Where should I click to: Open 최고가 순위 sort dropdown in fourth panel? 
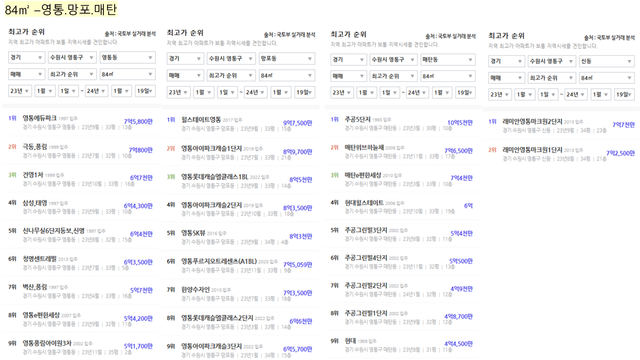(x=551, y=78)
